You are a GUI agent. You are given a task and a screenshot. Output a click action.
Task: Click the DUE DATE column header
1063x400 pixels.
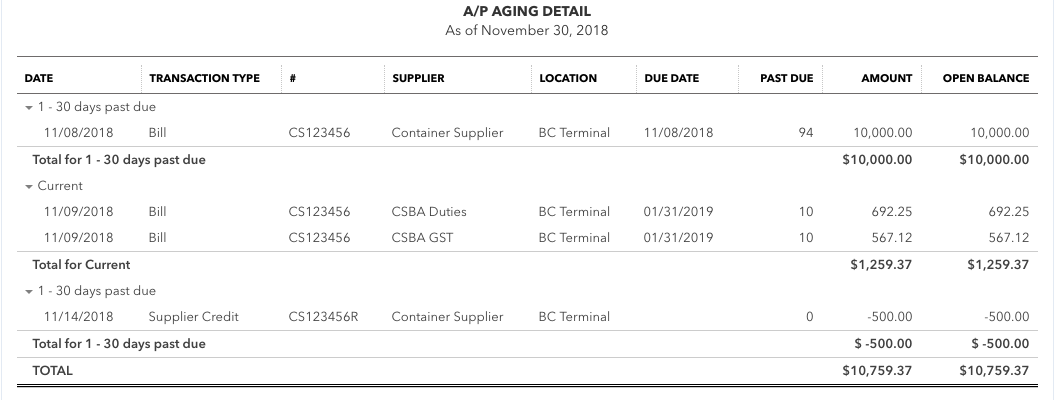tap(671, 78)
